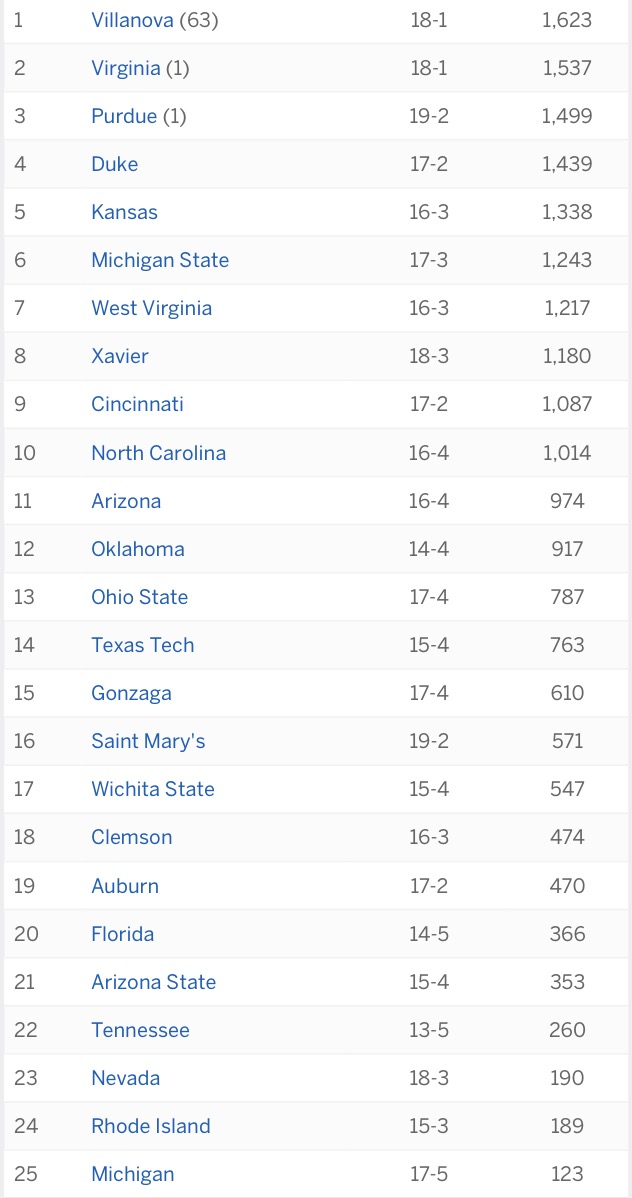
Task: Open the Cincinnati team page
Action: (x=137, y=404)
